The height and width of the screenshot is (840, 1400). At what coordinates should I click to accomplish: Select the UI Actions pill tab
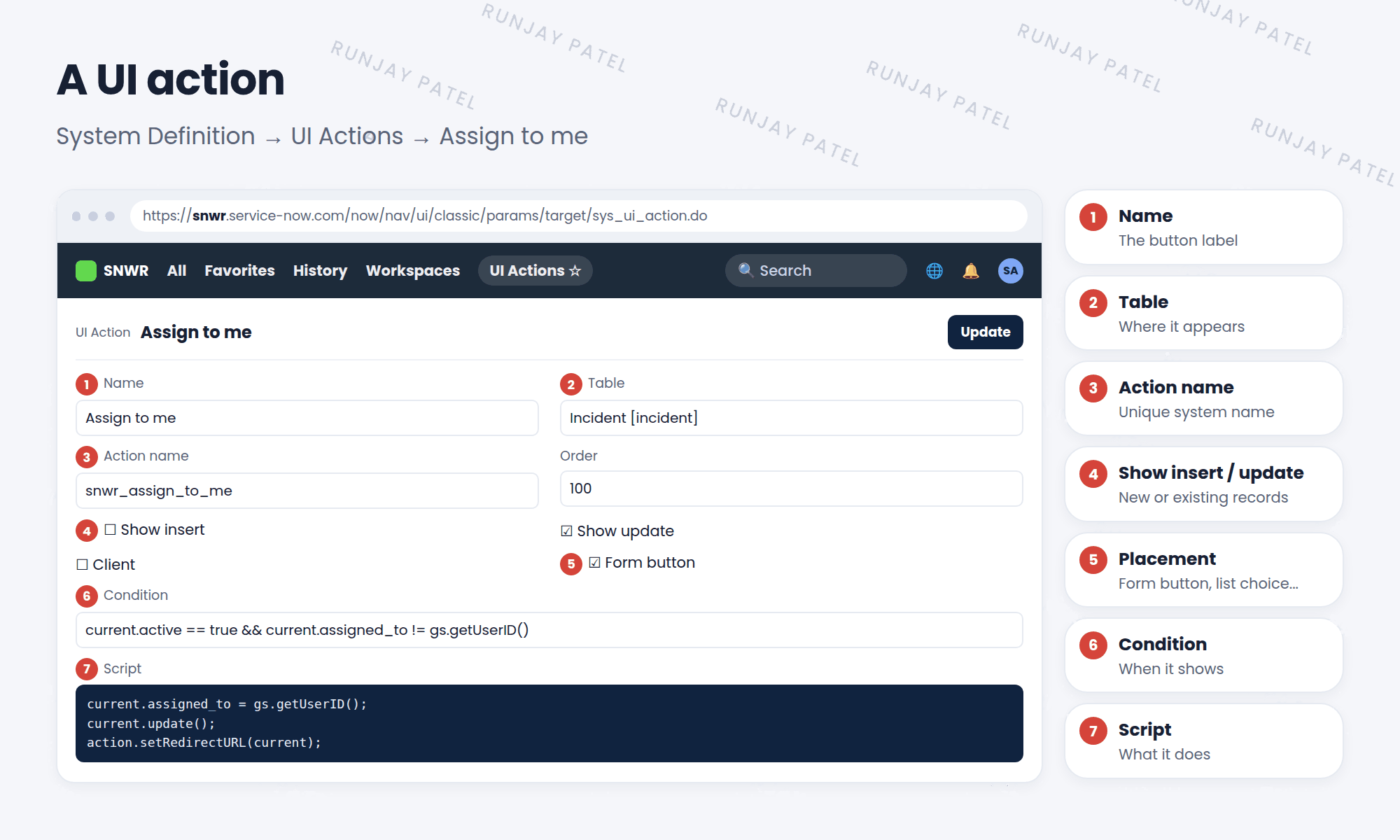coord(535,271)
